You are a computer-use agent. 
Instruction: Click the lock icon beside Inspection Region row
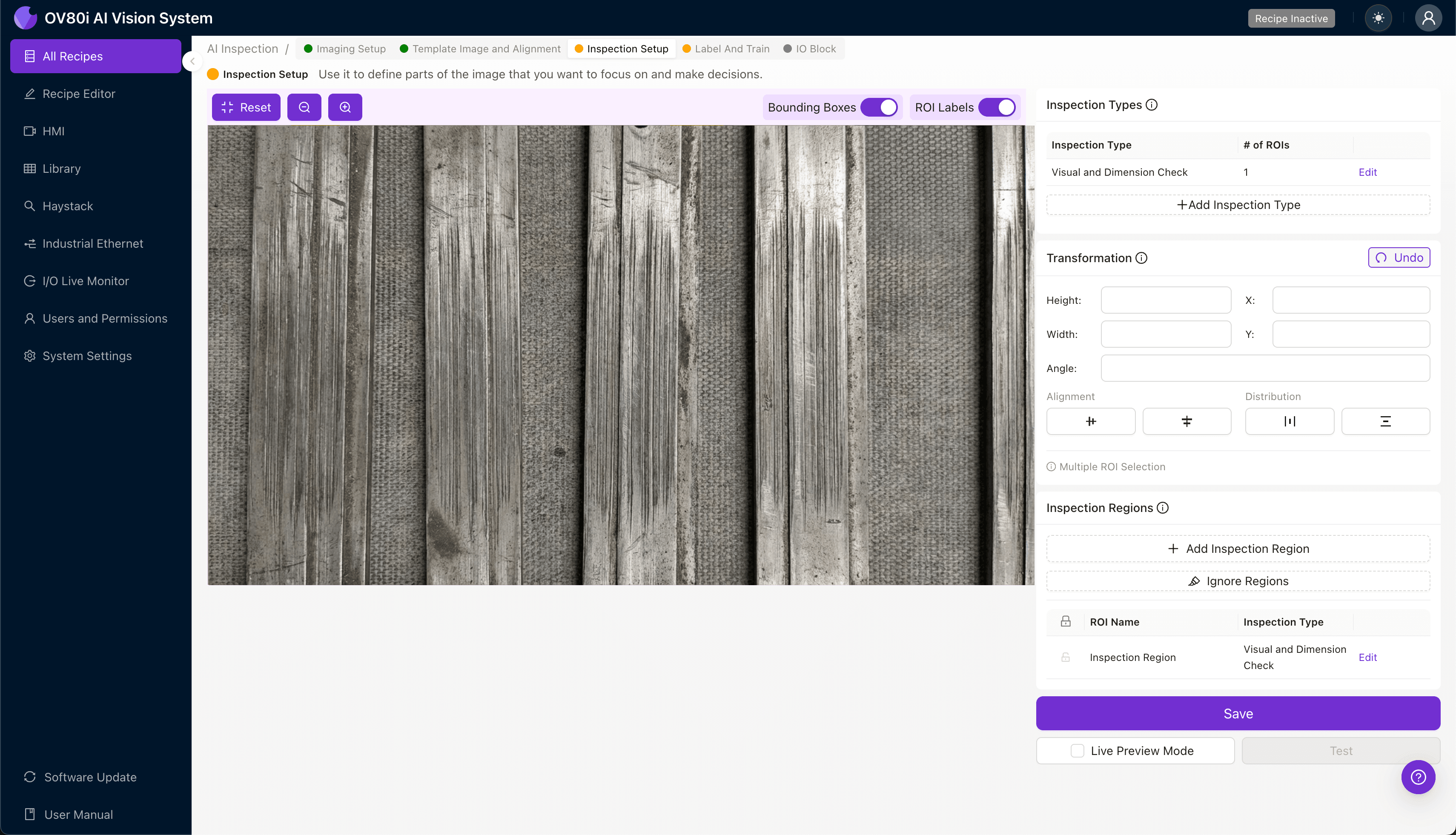coord(1066,657)
